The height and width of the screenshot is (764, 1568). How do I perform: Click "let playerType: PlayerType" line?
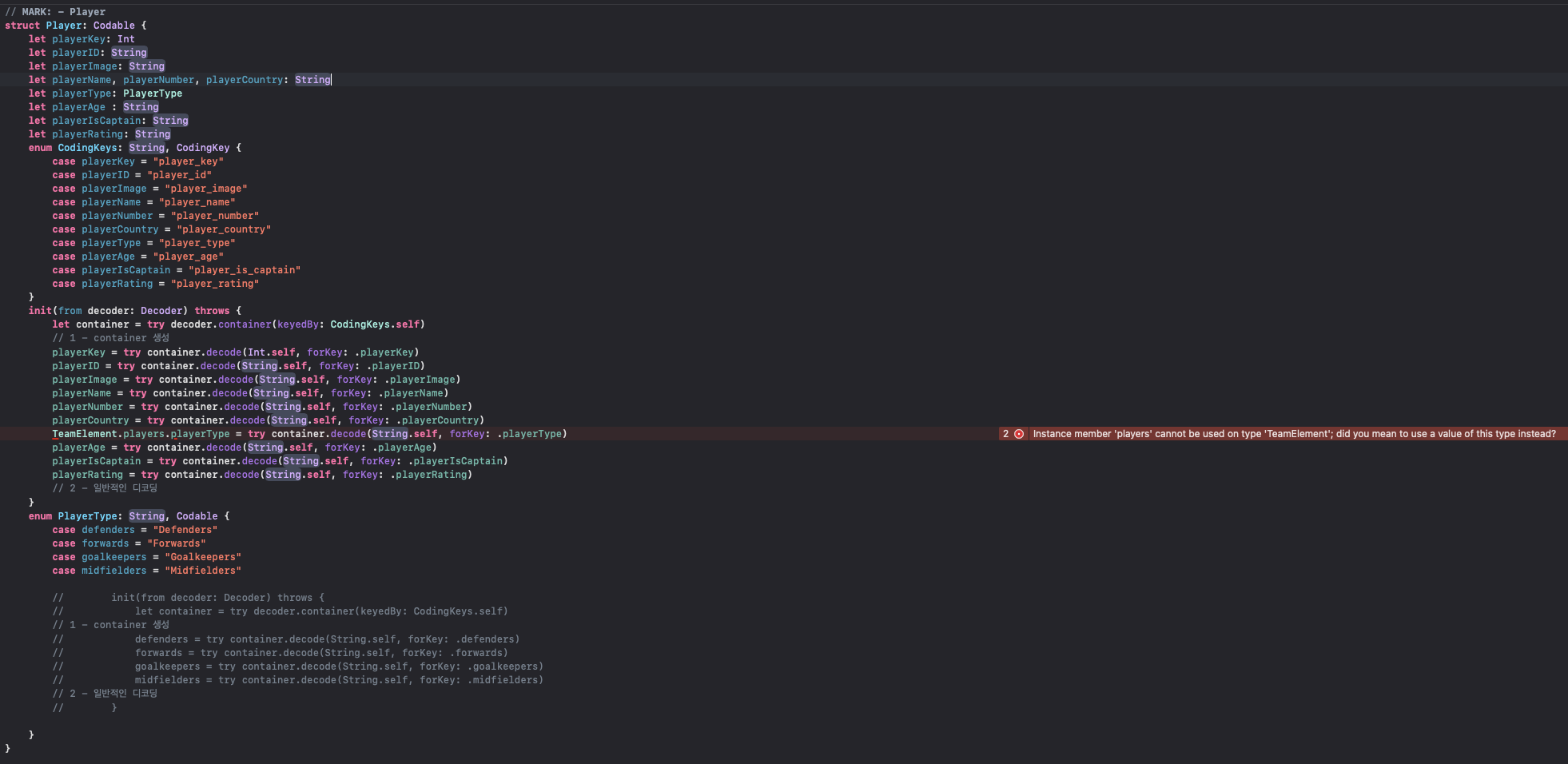105,94
